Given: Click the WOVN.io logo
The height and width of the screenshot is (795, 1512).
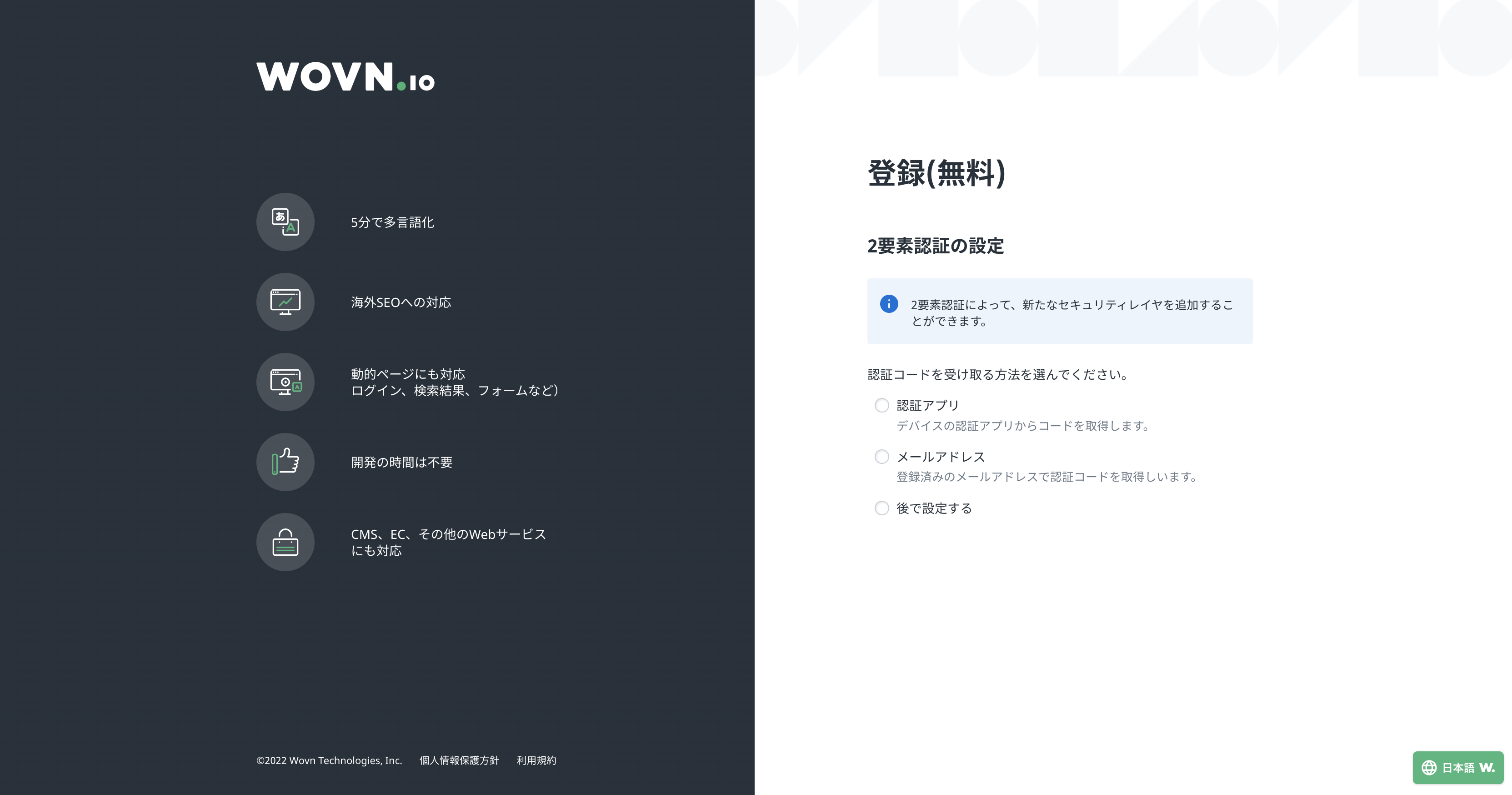Looking at the screenshot, I should point(345,77).
